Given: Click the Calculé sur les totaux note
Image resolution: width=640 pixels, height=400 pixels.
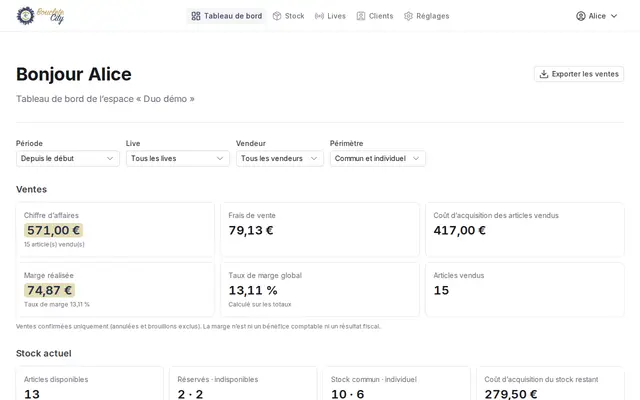Looking at the screenshot, I should [x=260, y=304].
